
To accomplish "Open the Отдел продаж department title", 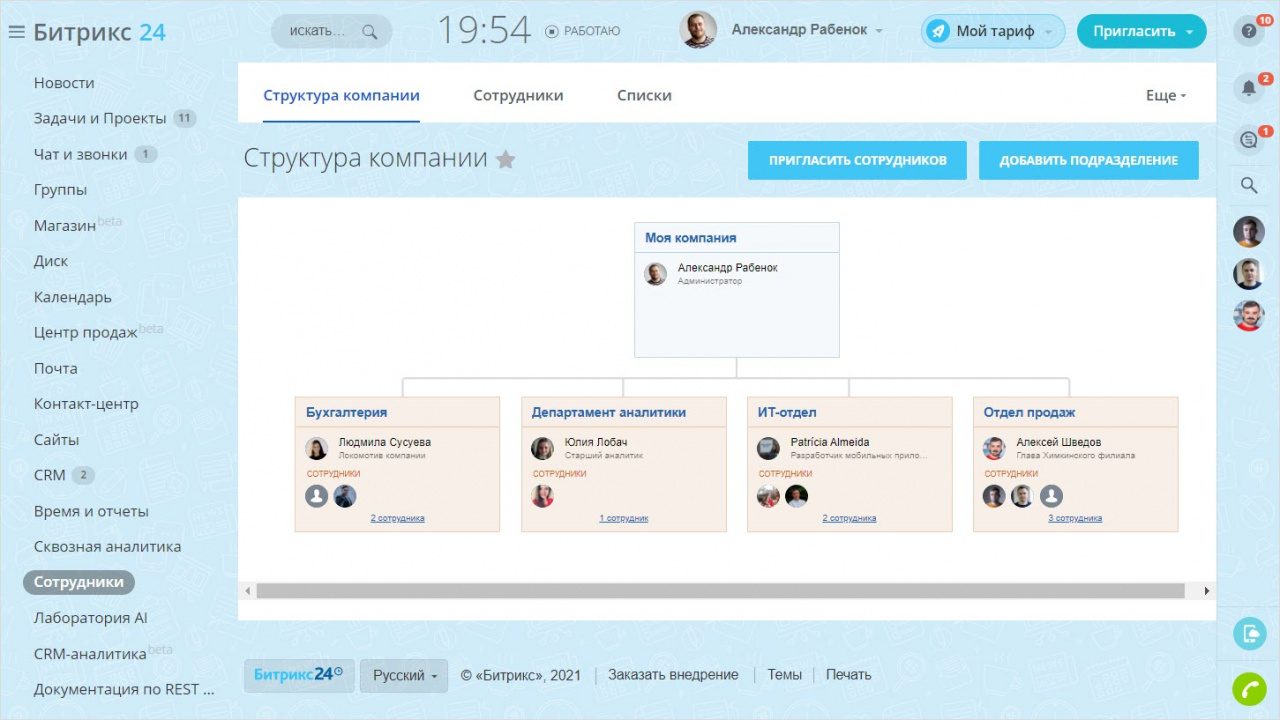I will tap(1029, 412).
